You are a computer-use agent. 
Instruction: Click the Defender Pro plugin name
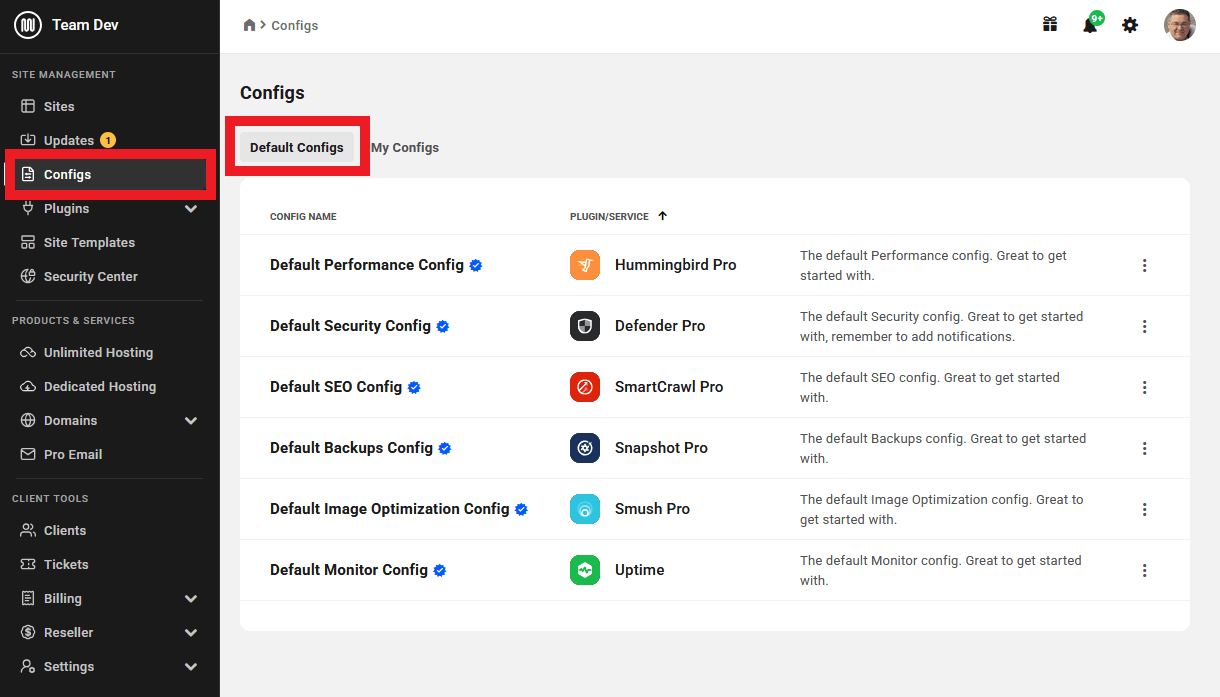click(660, 326)
